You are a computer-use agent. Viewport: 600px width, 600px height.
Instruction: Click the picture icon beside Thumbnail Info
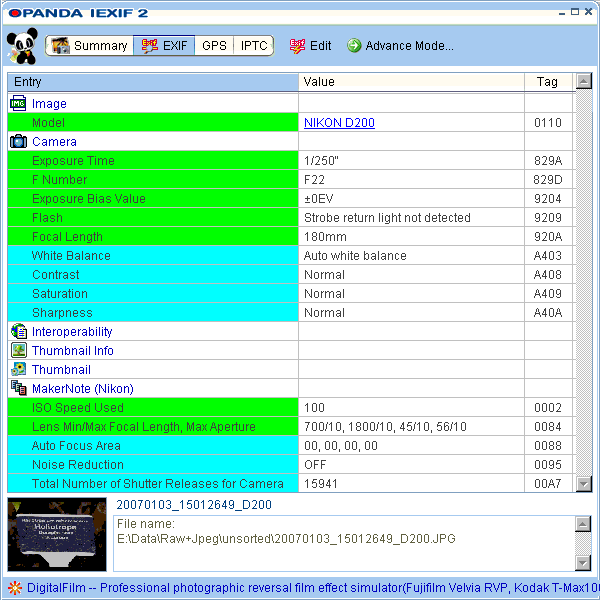click(x=19, y=350)
